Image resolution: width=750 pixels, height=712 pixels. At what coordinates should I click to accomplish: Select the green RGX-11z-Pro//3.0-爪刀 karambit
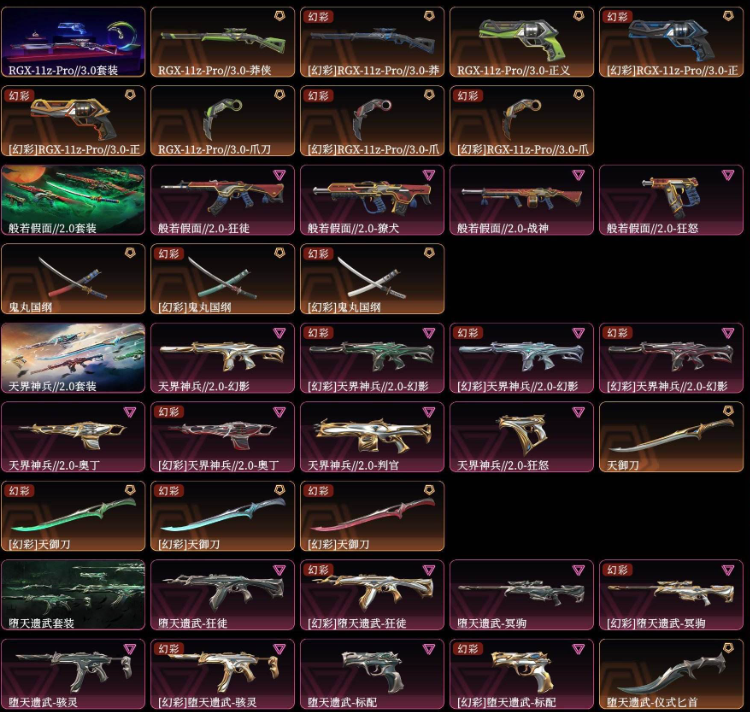tap(222, 121)
